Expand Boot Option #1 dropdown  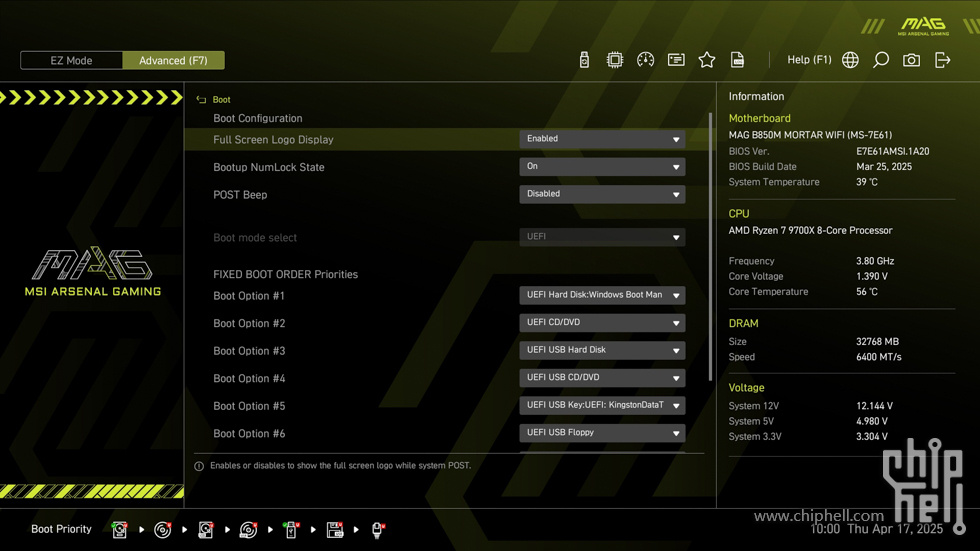[x=602, y=295]
